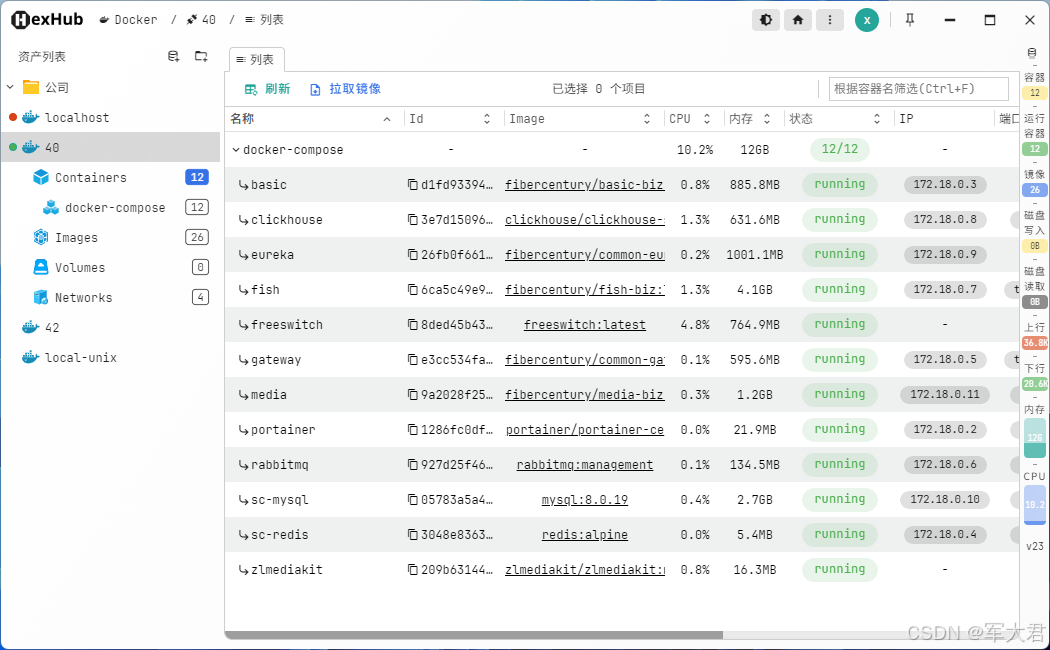The height and width of the screenshot is (650, 1050).
Task: Click the new folder icon in asset panel
Action: [x=201, y=57]
